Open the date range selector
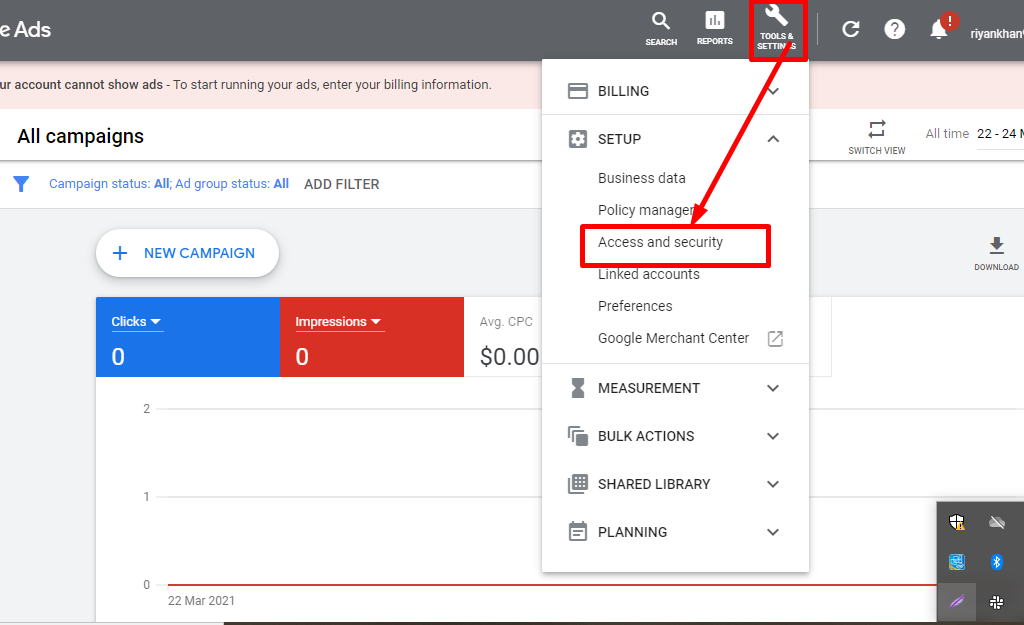This screenshot has width=1024, height=625. [999, 134]
